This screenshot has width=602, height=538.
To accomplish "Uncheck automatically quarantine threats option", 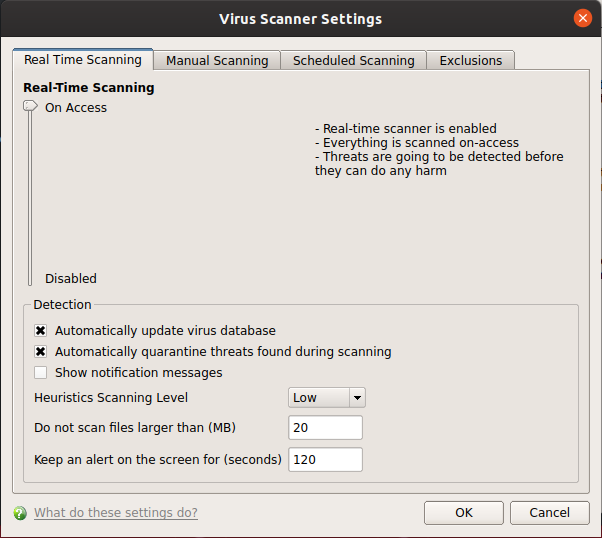I will 41,352.
